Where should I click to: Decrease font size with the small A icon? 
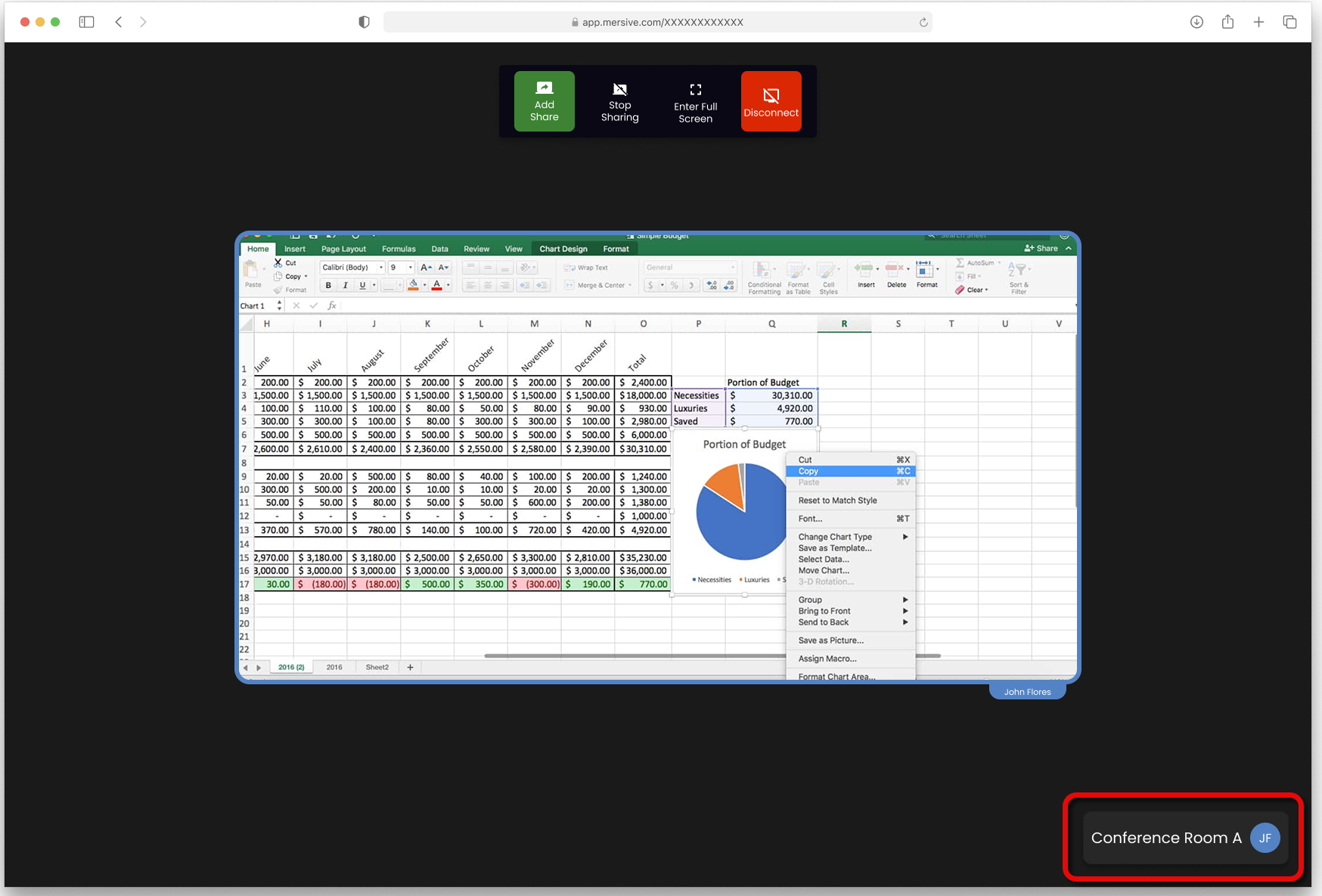(x=443, y=267)
